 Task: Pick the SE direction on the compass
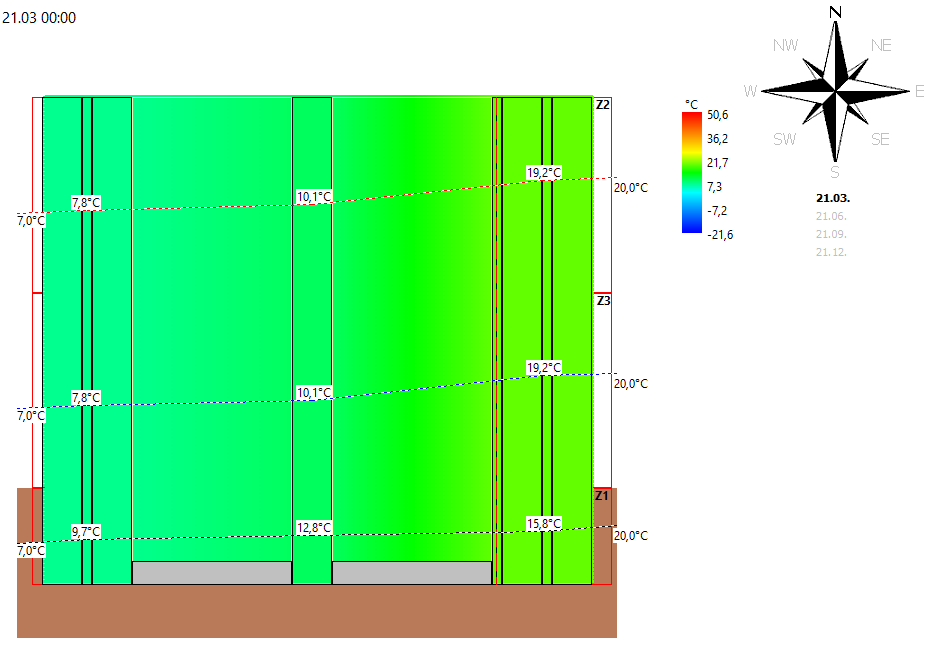[x=879, y=140]
